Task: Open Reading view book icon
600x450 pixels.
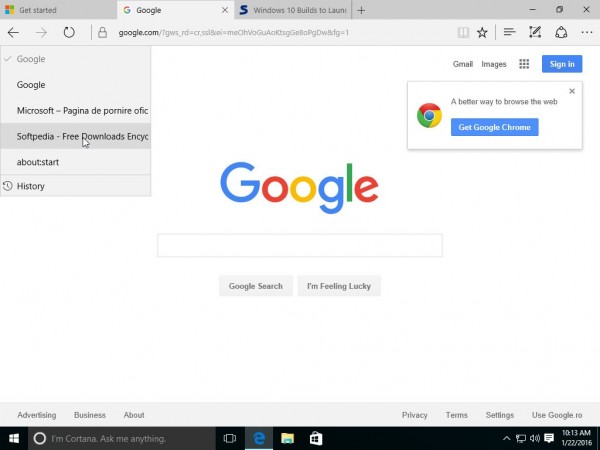Action: pyautogui.click(x=463, y=33)
